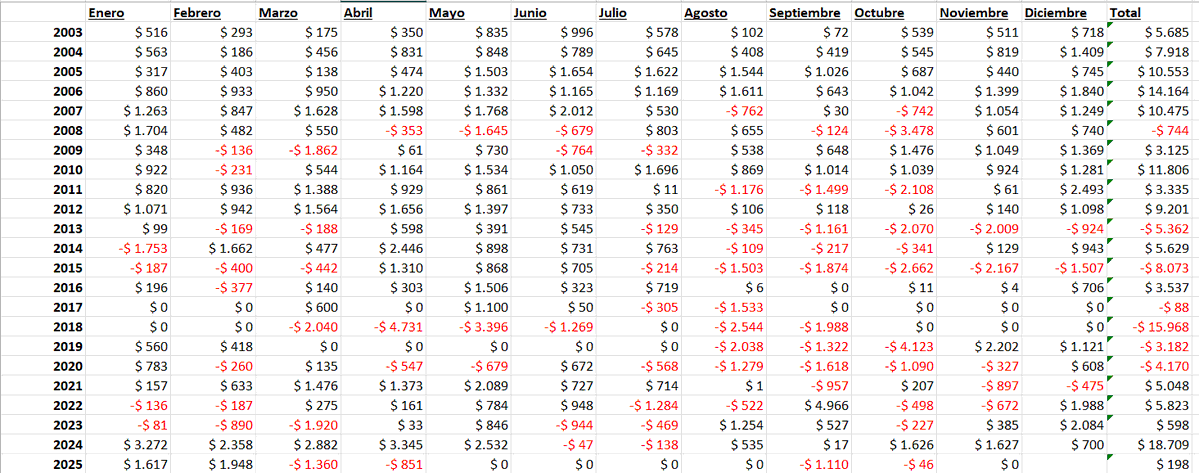Select 2003 Junio cell showing $ 996

[554, 32]
